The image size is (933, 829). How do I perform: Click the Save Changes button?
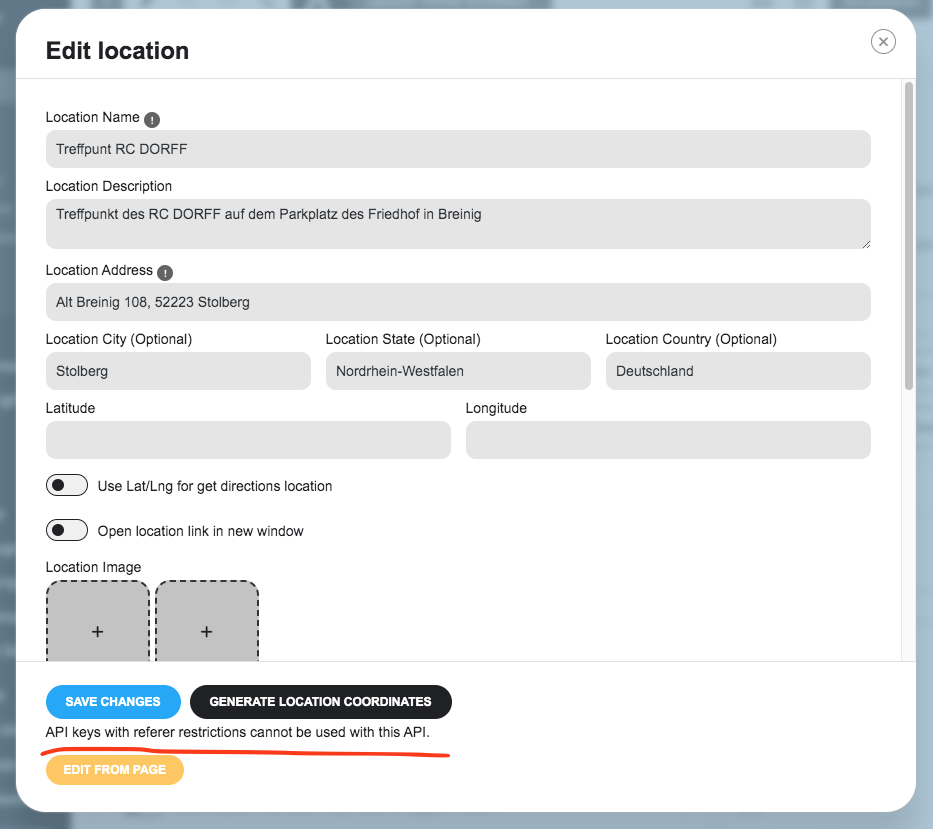pyautogui.click(x=113, y=702)
